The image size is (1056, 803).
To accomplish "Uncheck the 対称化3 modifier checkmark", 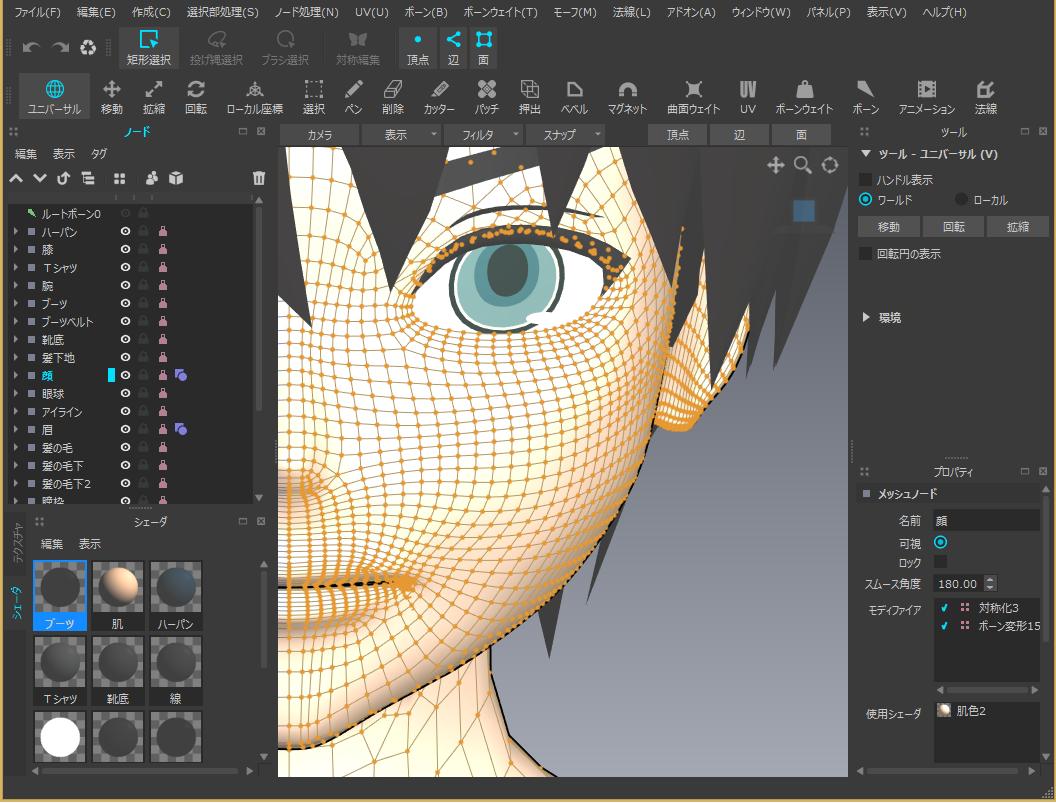I will [x=944, y=608].
